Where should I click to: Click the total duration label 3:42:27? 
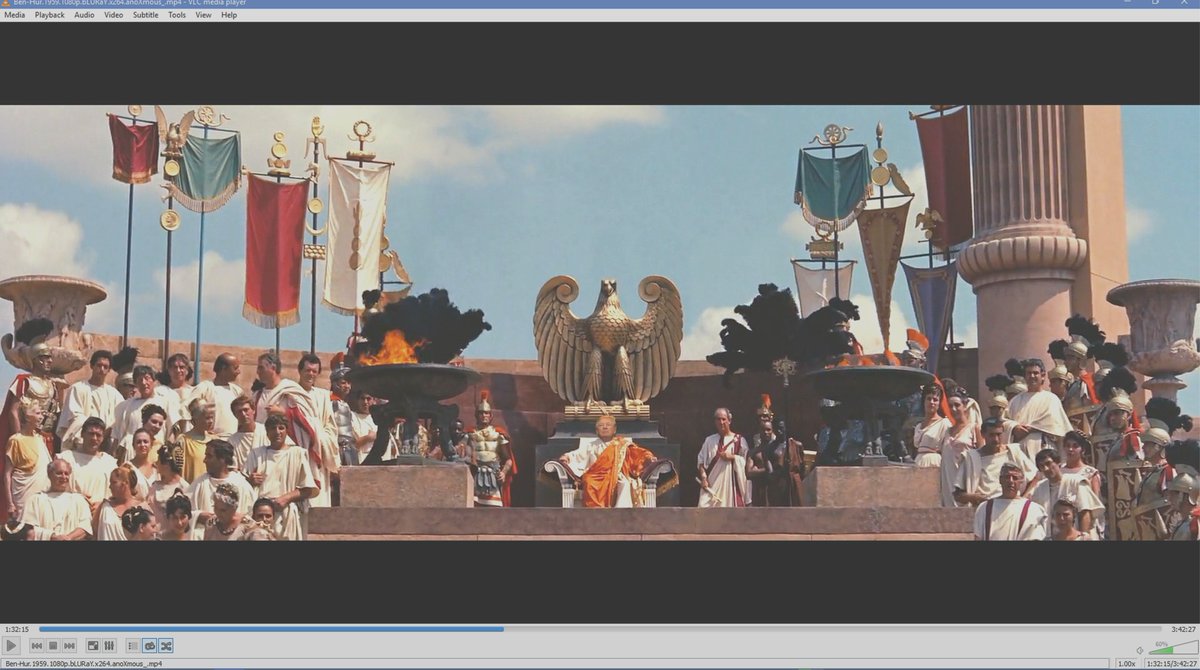[x=1183, y=629]
